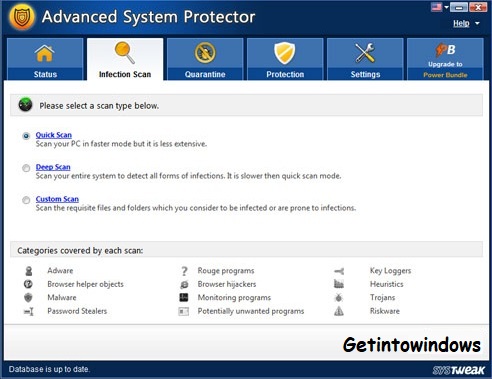Minimize the Advanced System Protector window
This screenshot has height=379, width=492.
pos(459,7)
